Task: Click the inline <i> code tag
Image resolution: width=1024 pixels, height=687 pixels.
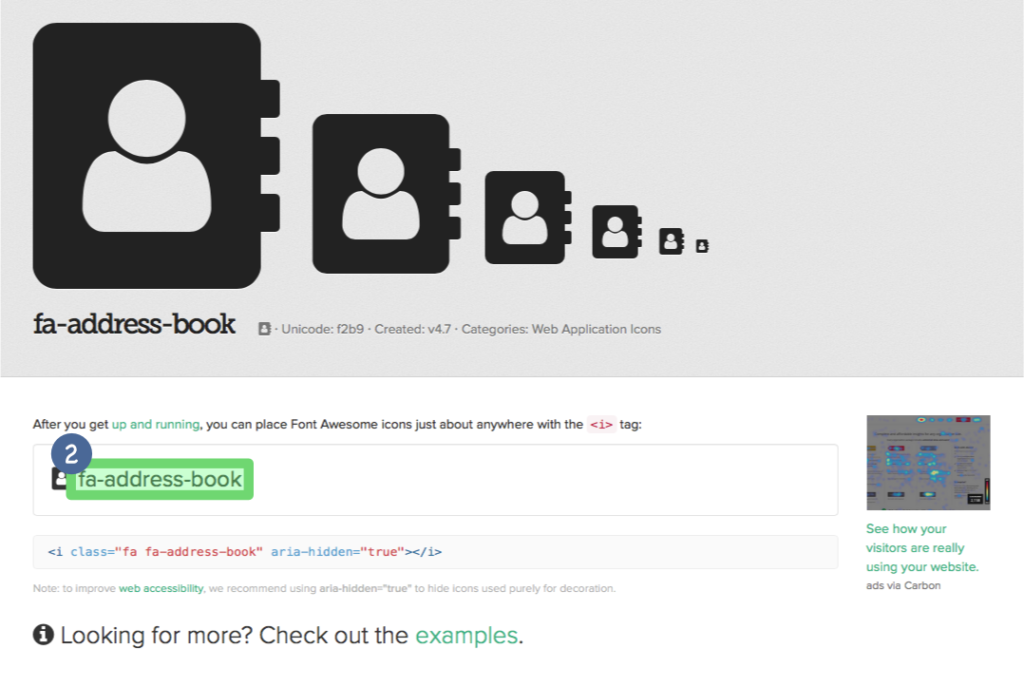Action: click(601, 424)
